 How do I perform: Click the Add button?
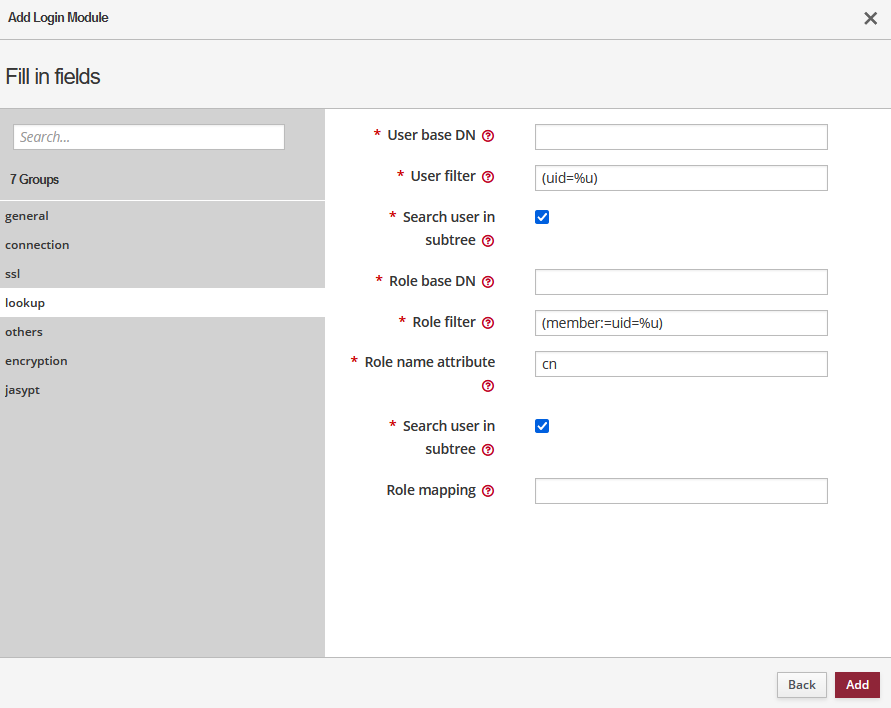(x=857, y=684)
